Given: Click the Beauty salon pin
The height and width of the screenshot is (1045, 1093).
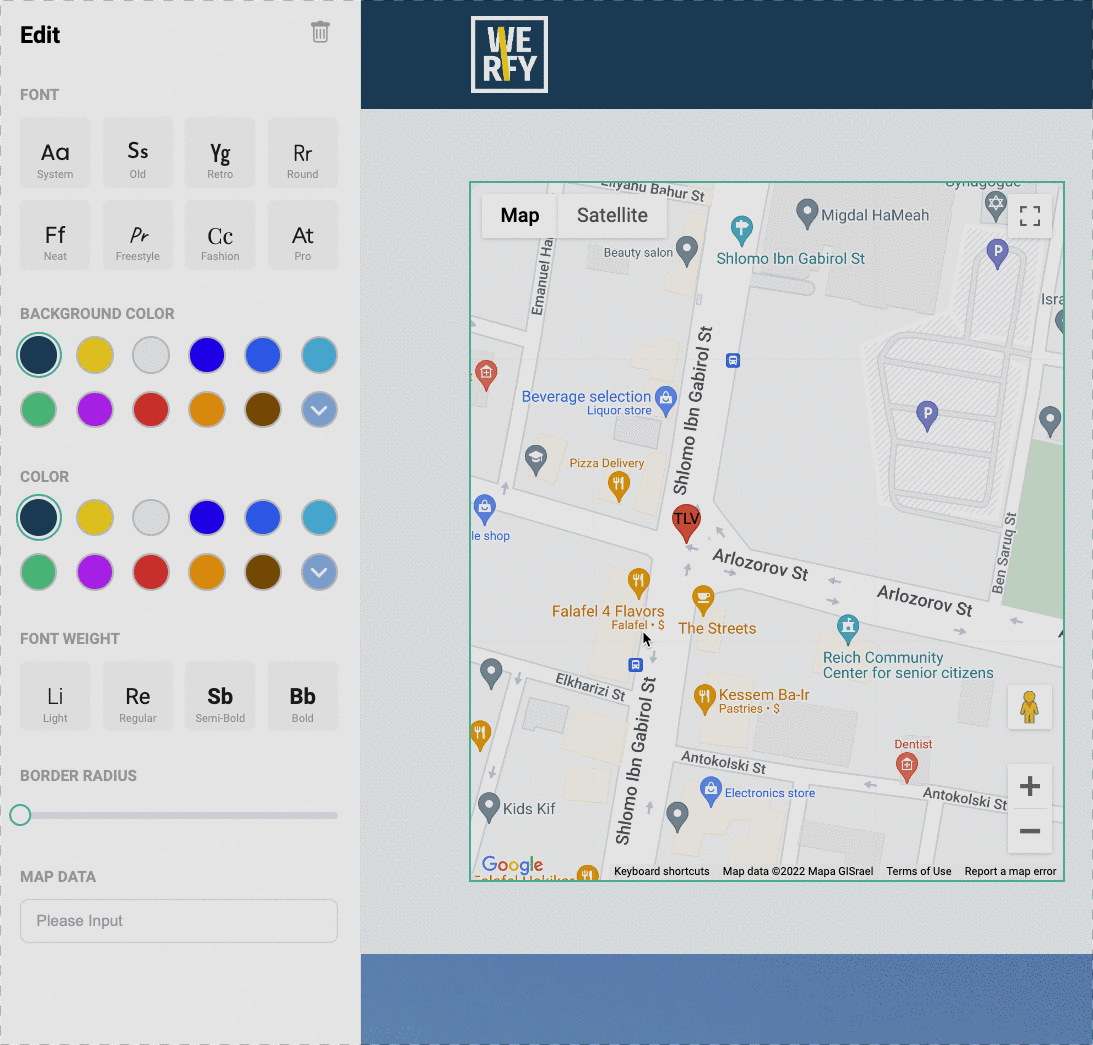Looking at the screenshot, I should pos(687,252).
